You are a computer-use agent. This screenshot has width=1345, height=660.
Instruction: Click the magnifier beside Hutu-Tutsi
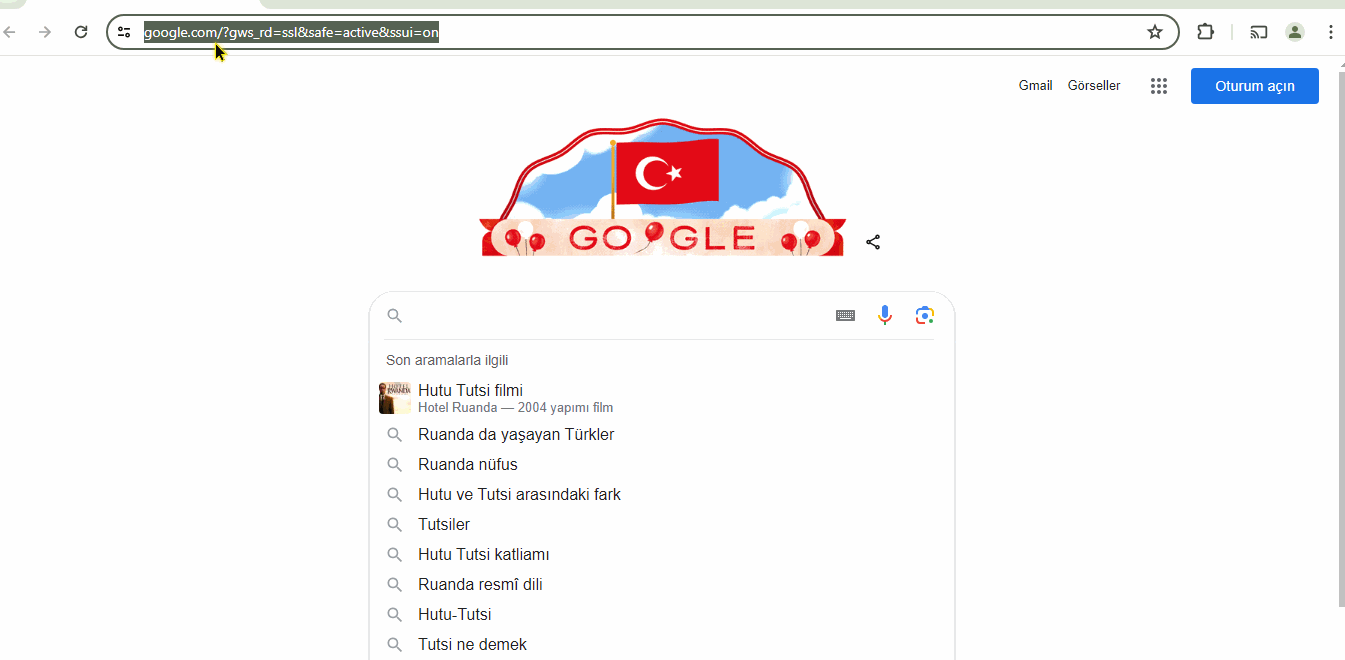coord(395,615)
